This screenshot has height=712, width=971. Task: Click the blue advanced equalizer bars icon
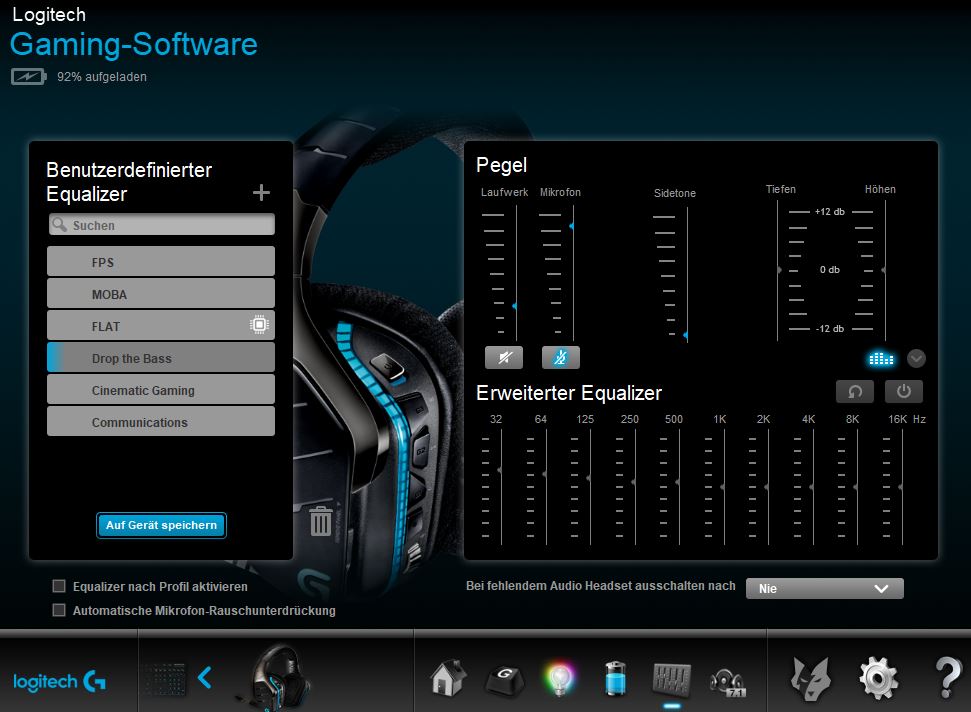click(881, 358)
